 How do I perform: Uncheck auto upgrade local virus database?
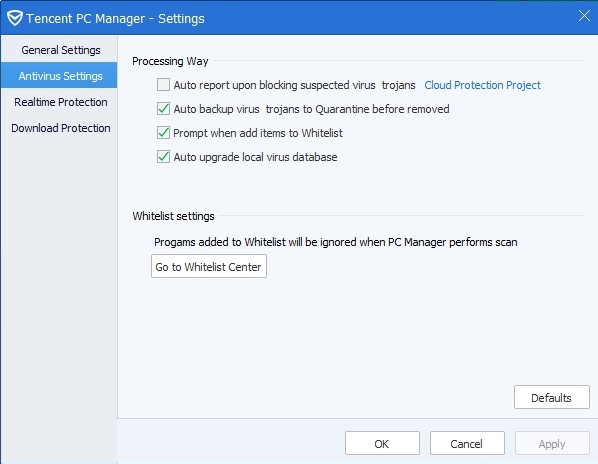(163, 157)
